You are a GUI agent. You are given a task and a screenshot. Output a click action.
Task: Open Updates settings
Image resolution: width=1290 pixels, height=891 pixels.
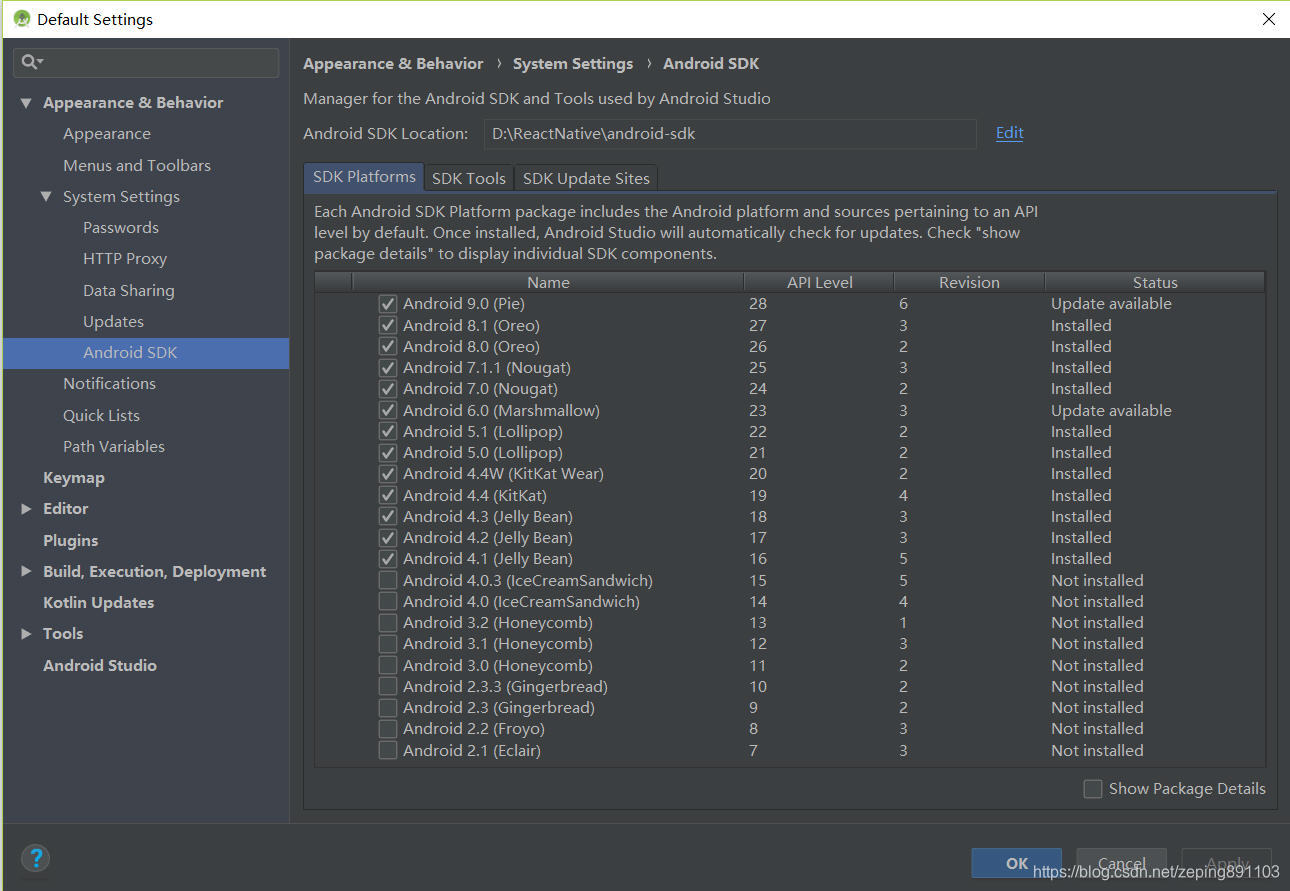point(113,322)
